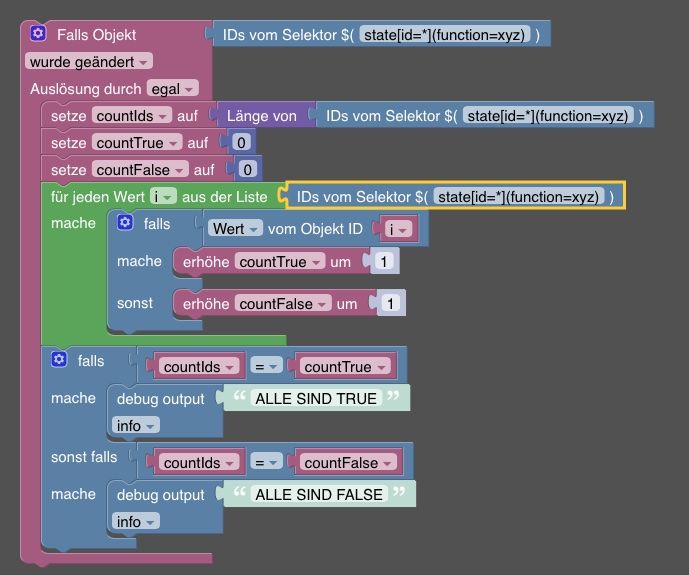The image size is (689, 575).
Task: Open countTrue dropdown in comparison block
Action: click(345, 366)
